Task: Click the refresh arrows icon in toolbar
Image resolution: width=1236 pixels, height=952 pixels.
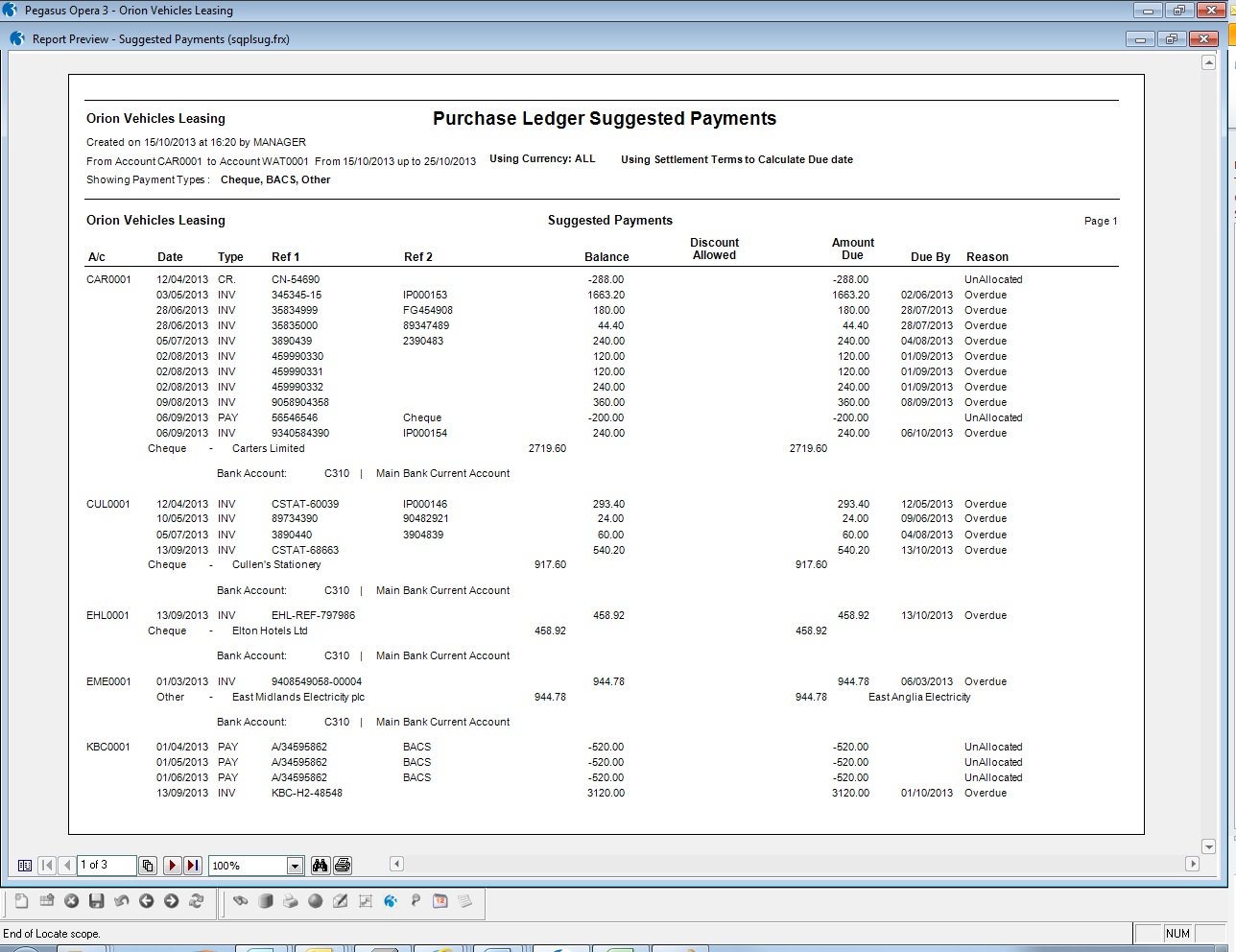Action: (197, 901)
